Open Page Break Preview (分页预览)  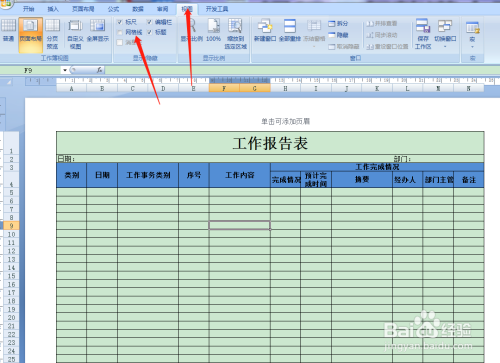pyautogui.click(x=52, y=35)
